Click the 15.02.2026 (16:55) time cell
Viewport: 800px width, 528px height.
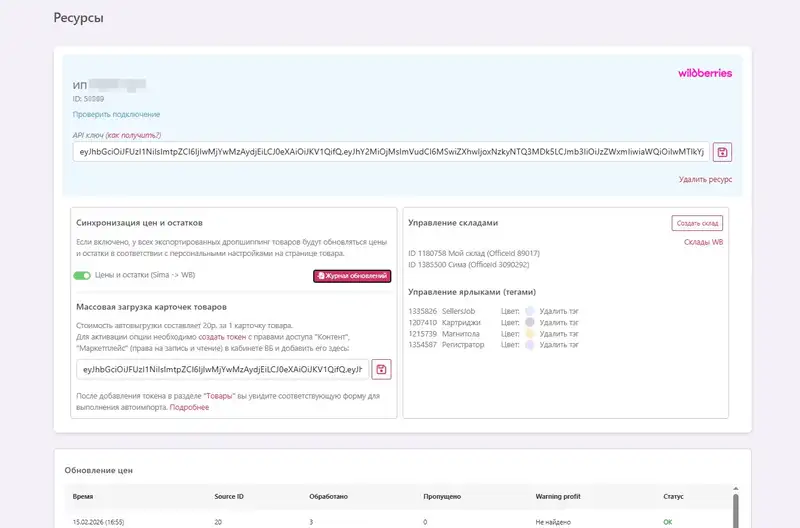(98, 522)
